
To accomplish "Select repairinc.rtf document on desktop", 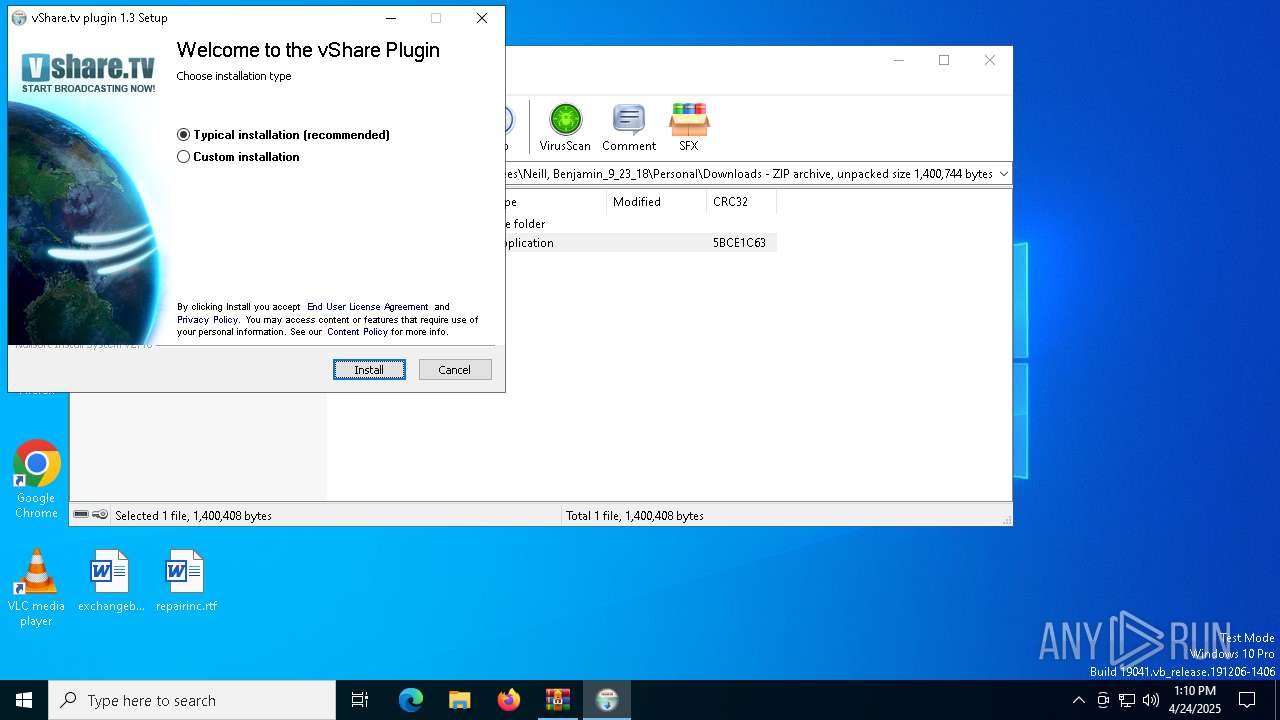I will pos(186,581).
